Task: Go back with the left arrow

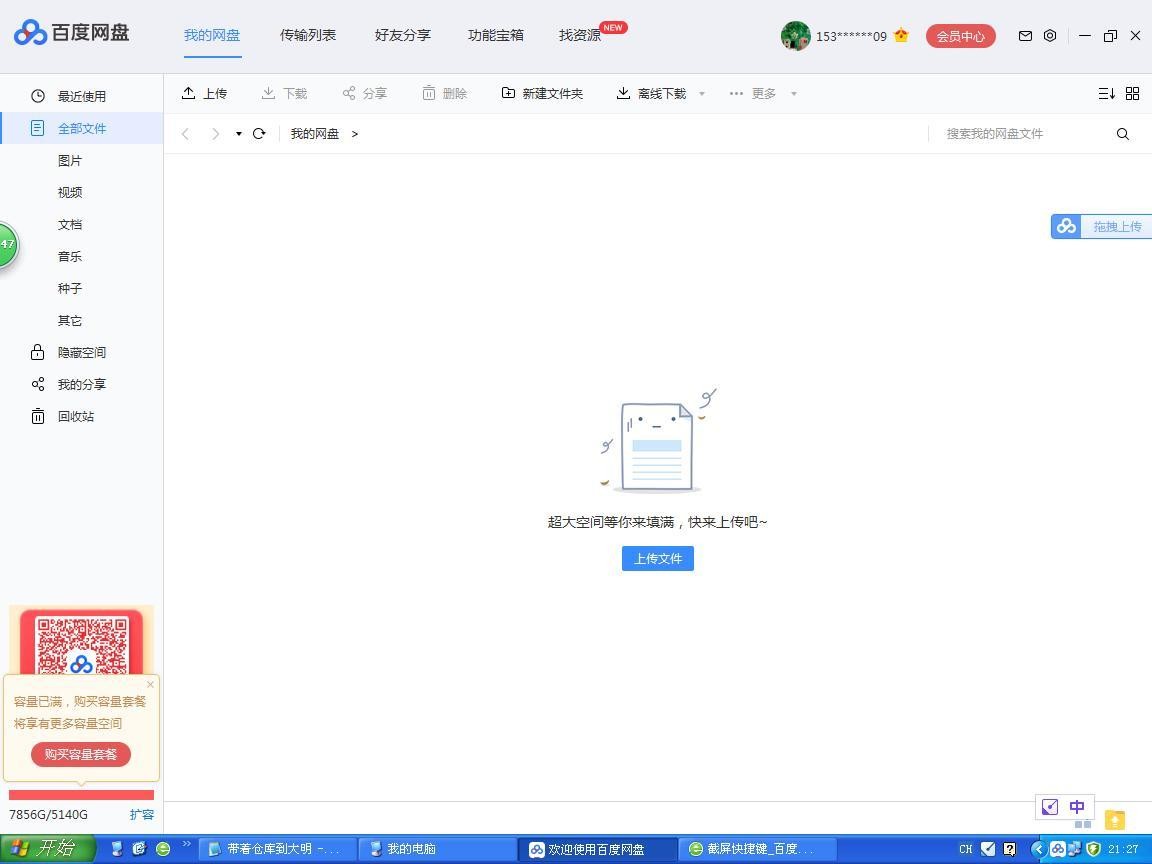Action: coord(185,134)
